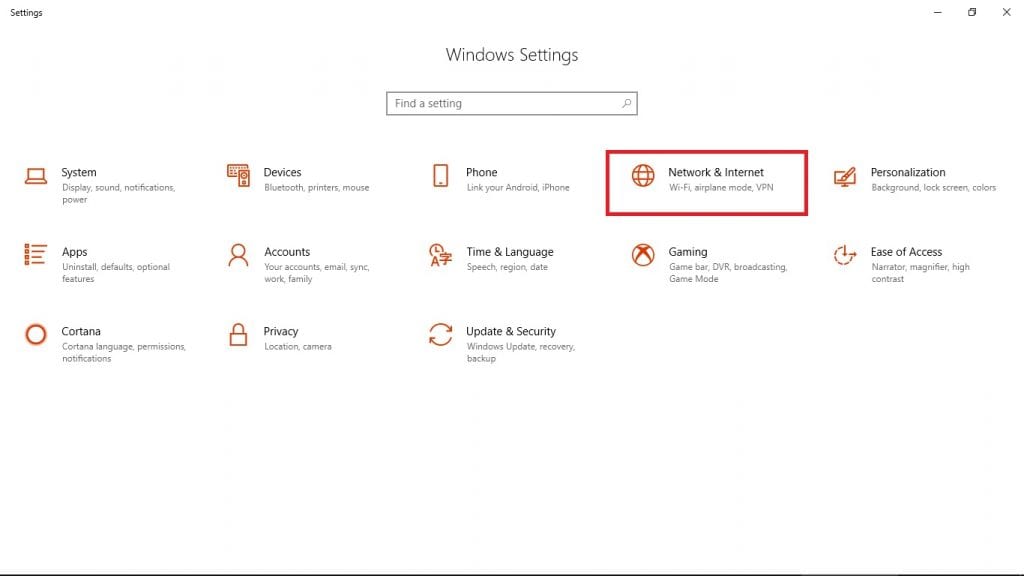This screenshot has height=576, width=1024.
Task: Minimize the Settings window
Action: pyautogui.click(x=938, y=12)
